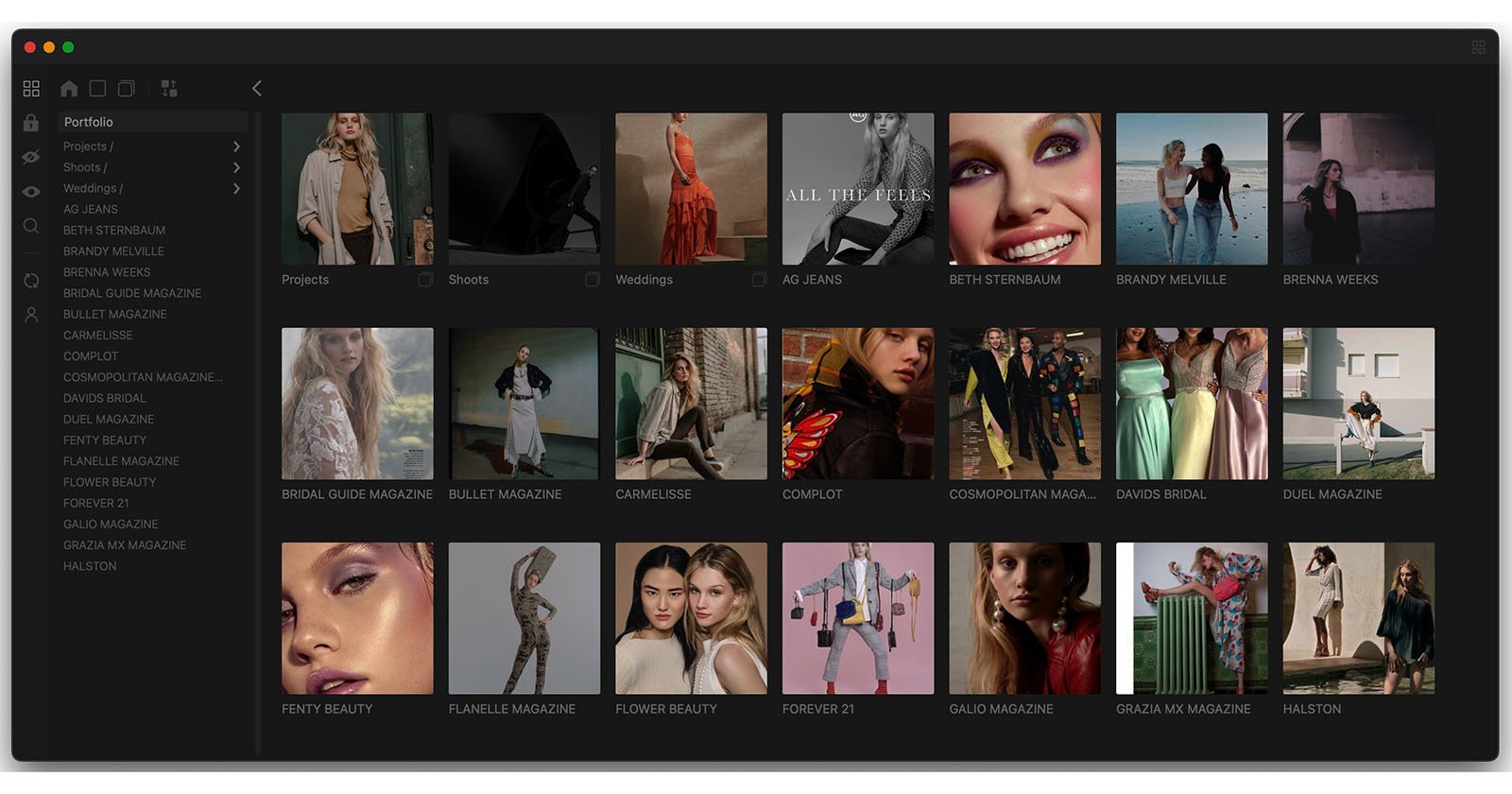Viewport: 1512px width, 794px height.
Task: Expand the Weddings folder in sidebar
Action: [x=236, y=188]
